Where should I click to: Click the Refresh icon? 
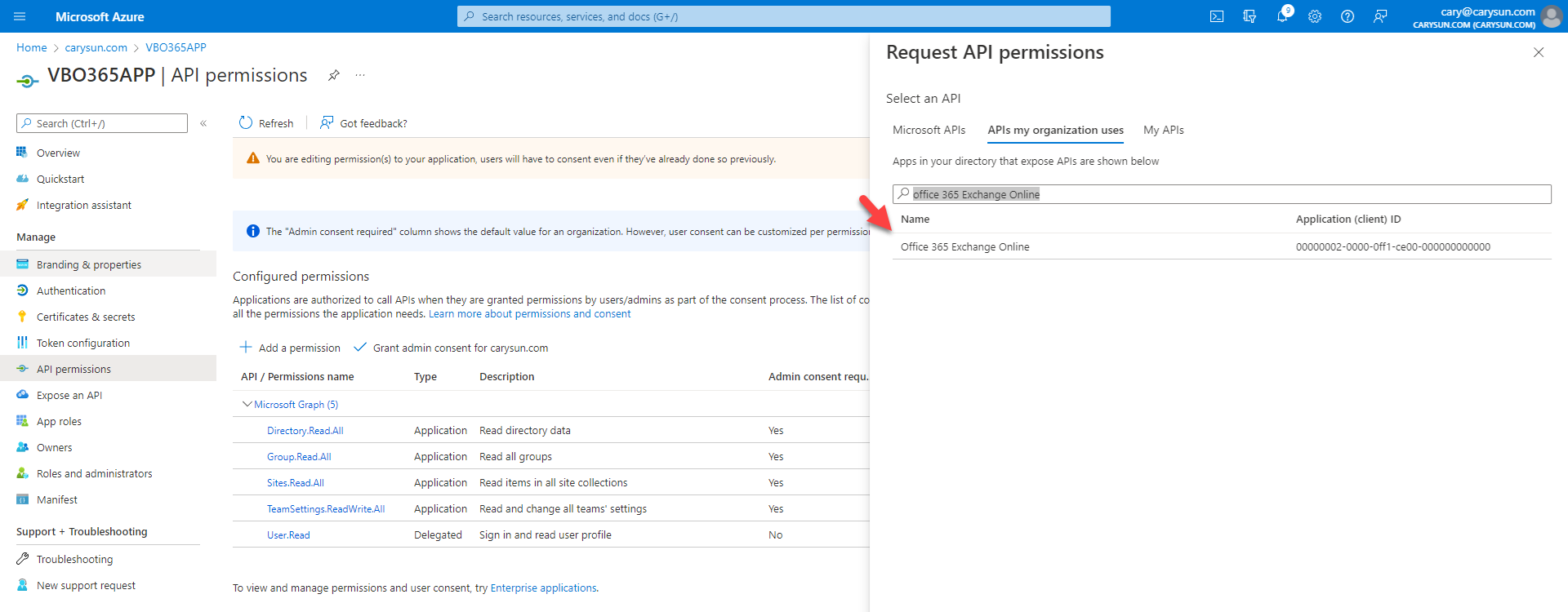[246, 123]
